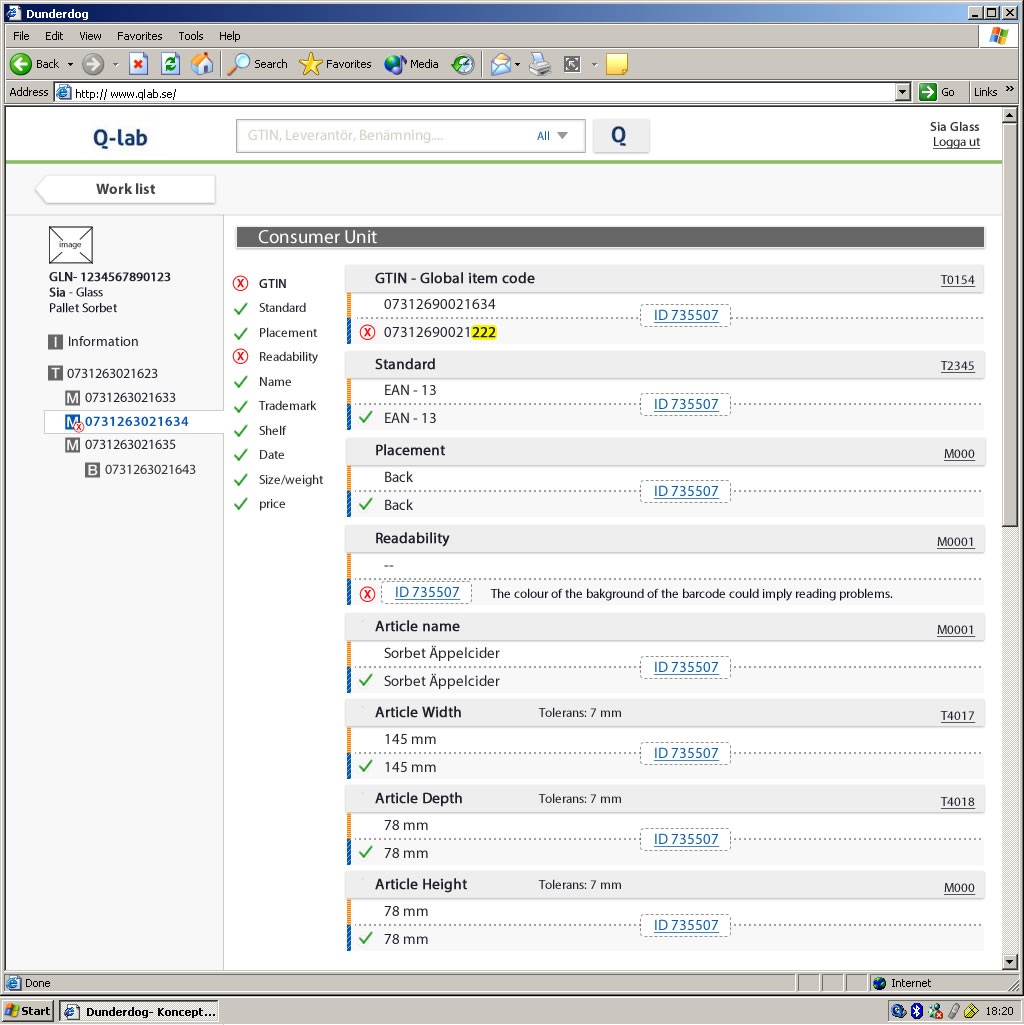Click the package image placeholder thumbnail
Screen dimensions: 1024x1025
[70, 244]
